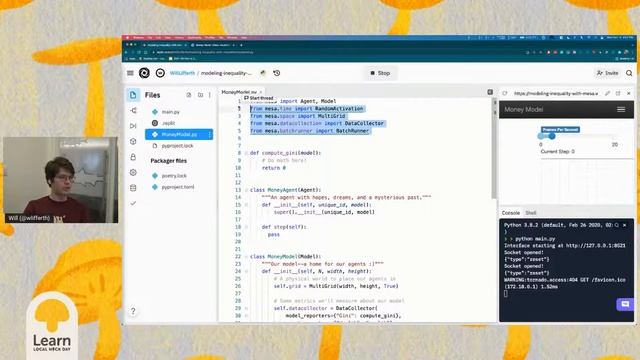Viewport: 640px width, 360px height.
Task: Open the Files panel sidebar icon
Action: point(133,95)
